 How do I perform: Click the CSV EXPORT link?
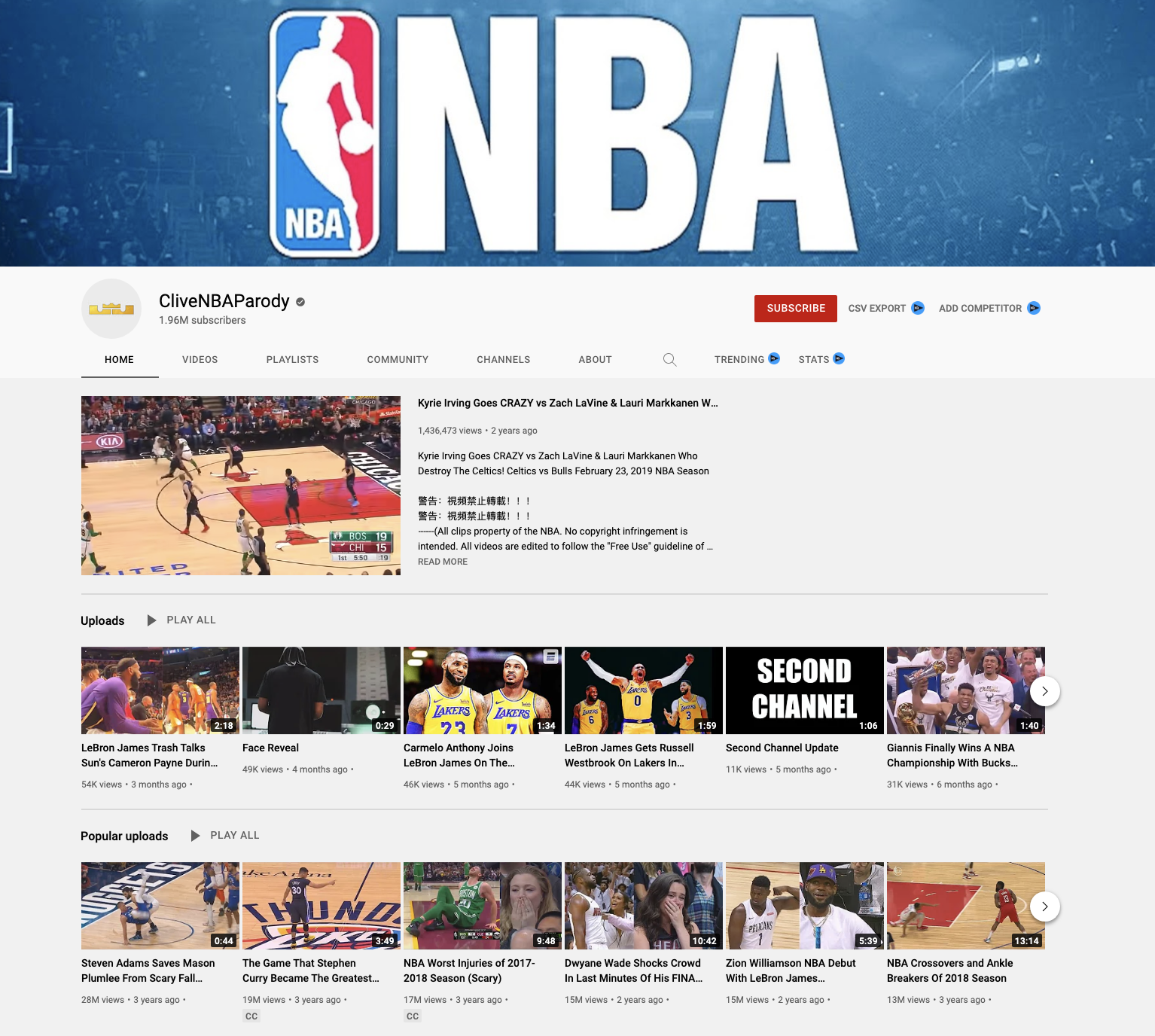[x=877, y=309]
